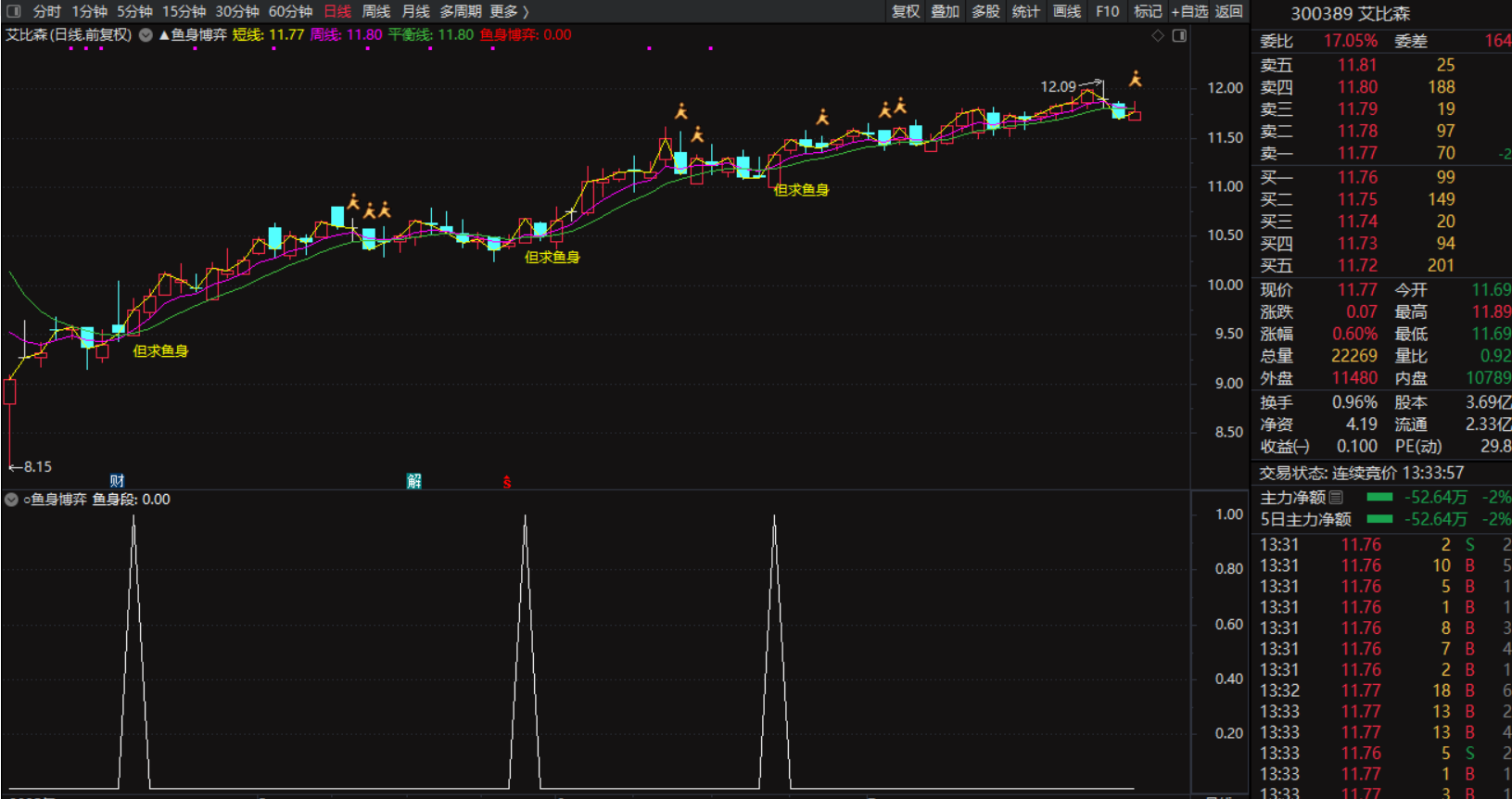Image resolution: width=1512 pixels, height=799 pixels.
Task: Click the list icon beside 主力净额
Action: pyautogui.click(x=1336, y=498)
